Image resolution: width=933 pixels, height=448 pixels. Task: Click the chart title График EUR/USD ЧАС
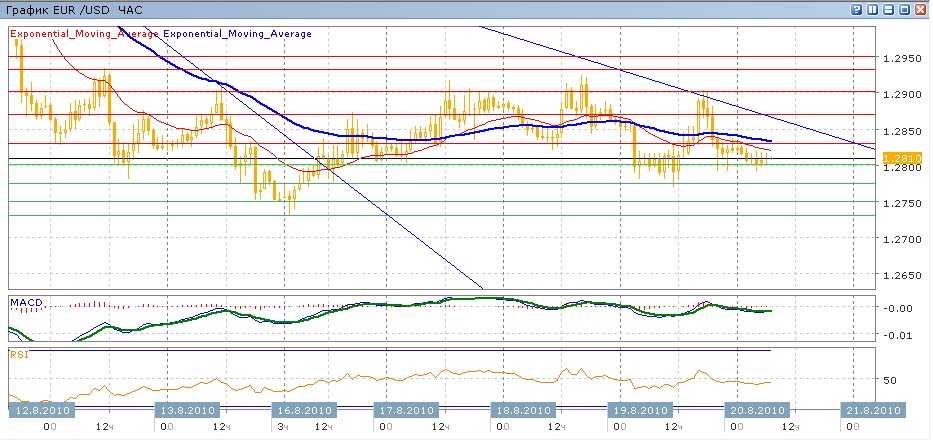tap(74, 9)
